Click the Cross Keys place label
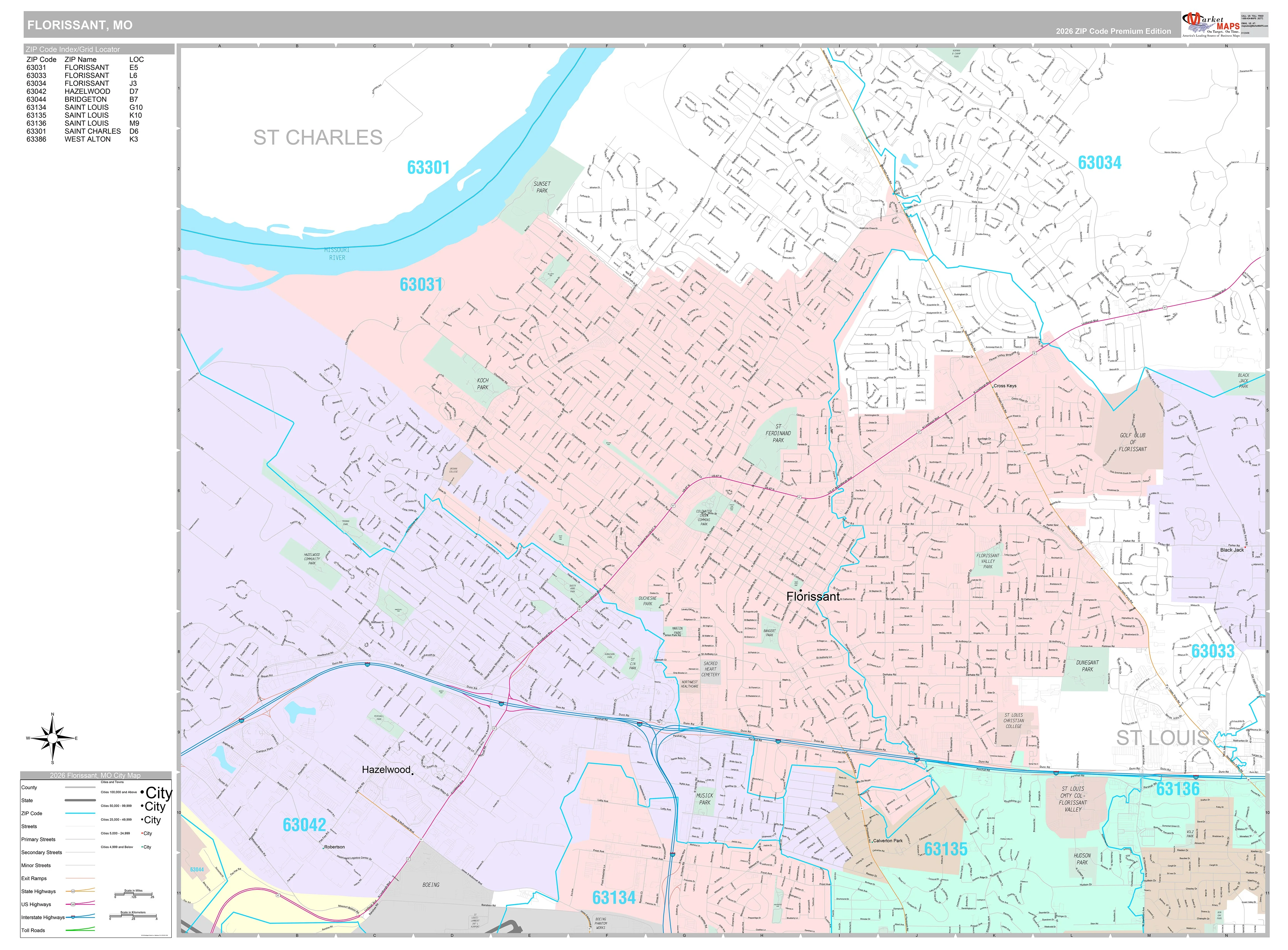Screen dimensions: 1288x950 1005,386
